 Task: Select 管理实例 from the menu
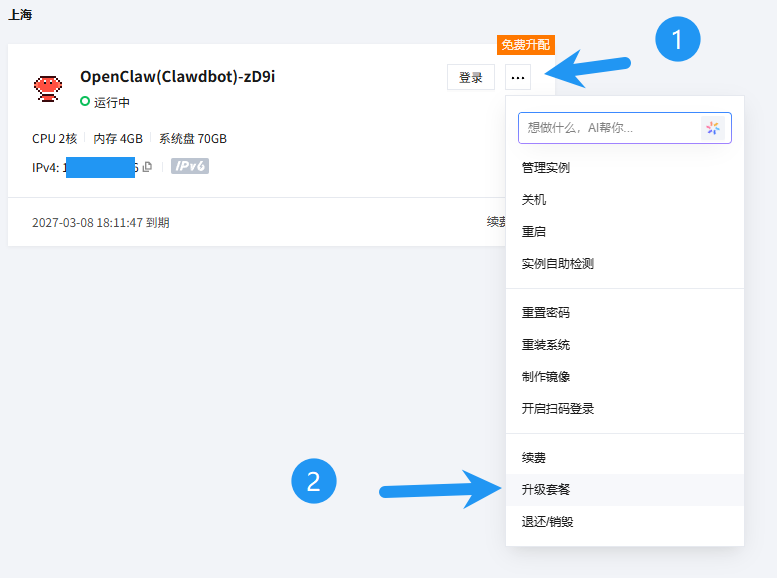[x=545, y=168]
